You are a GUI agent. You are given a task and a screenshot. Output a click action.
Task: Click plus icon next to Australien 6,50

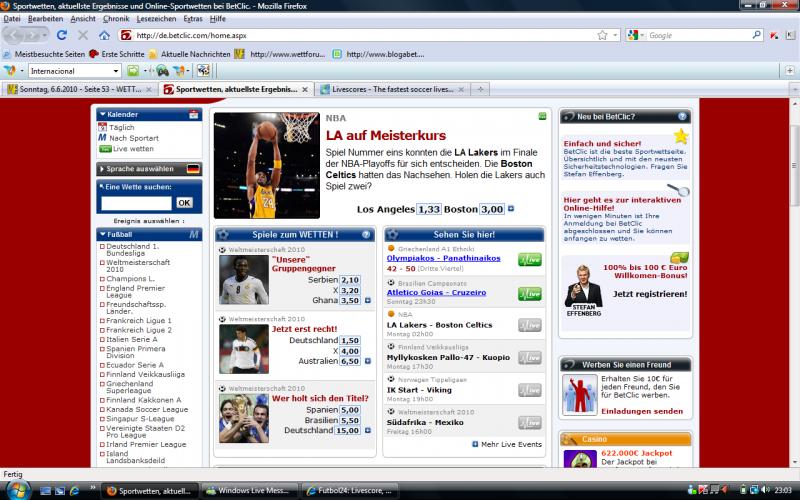point(367,361)
